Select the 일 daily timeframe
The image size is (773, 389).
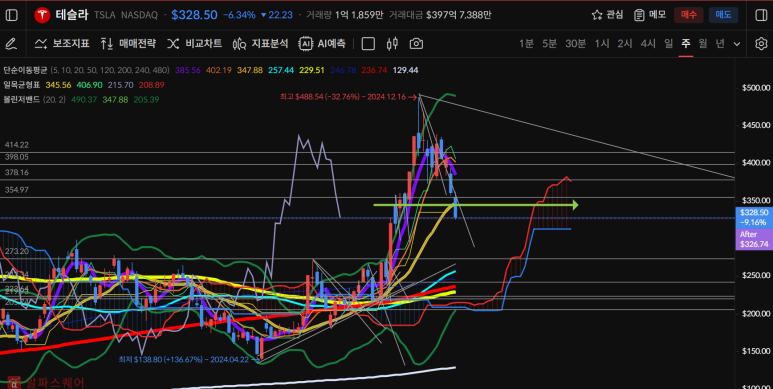668,44
